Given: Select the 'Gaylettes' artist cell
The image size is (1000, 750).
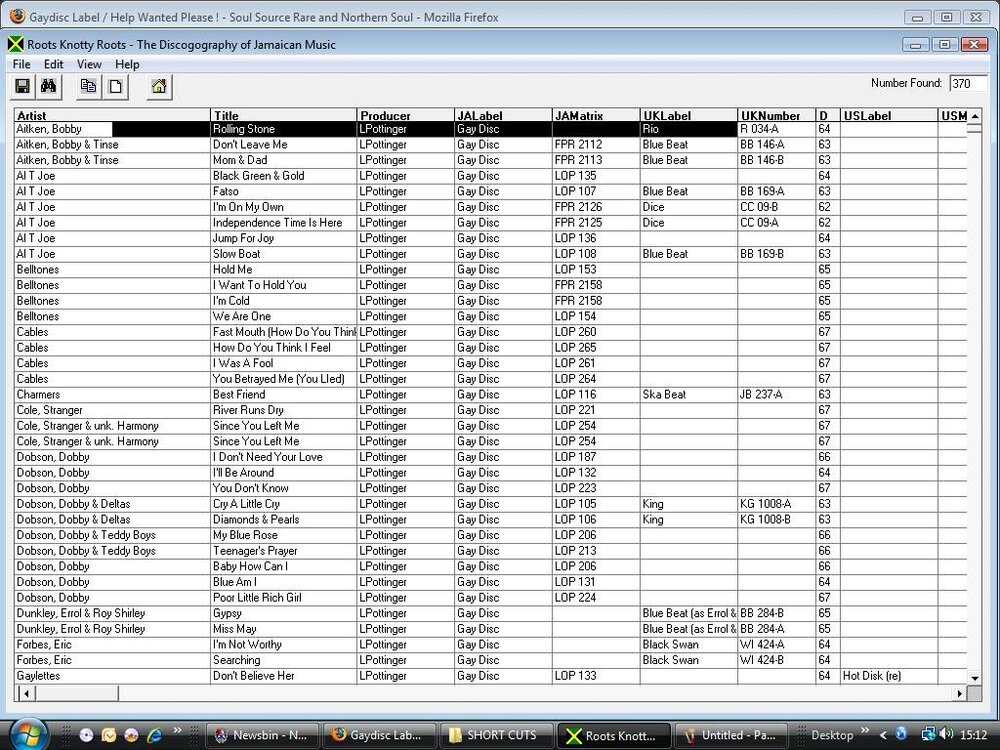Looking at the screenshot, I should pos(112,676).
